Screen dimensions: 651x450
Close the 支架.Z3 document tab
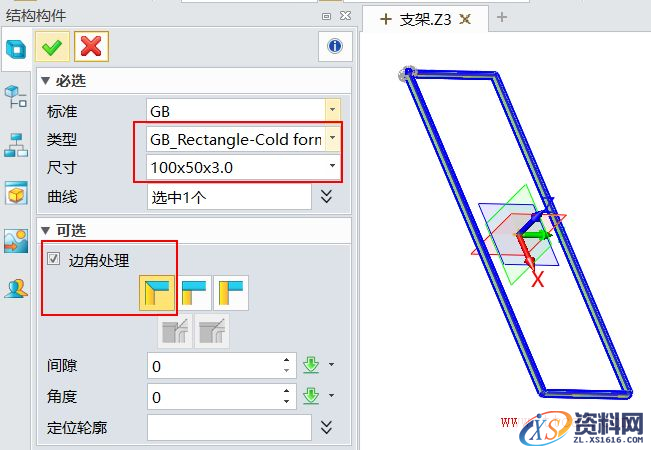pos(465,19)
